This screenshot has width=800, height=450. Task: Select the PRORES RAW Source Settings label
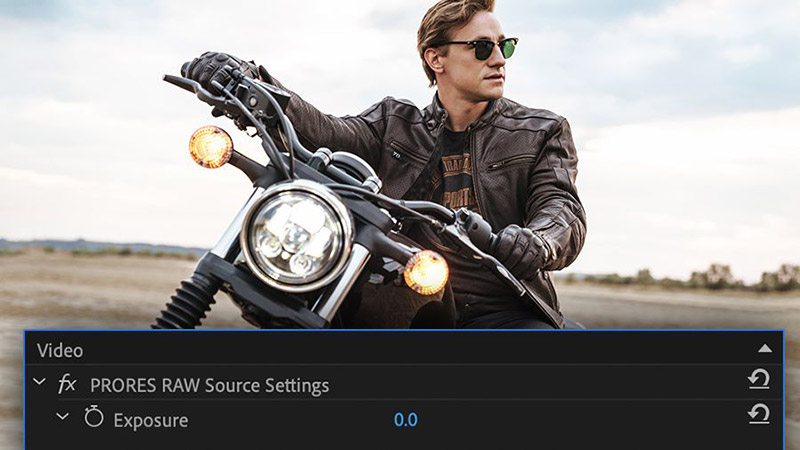click(x=209, y=384)
